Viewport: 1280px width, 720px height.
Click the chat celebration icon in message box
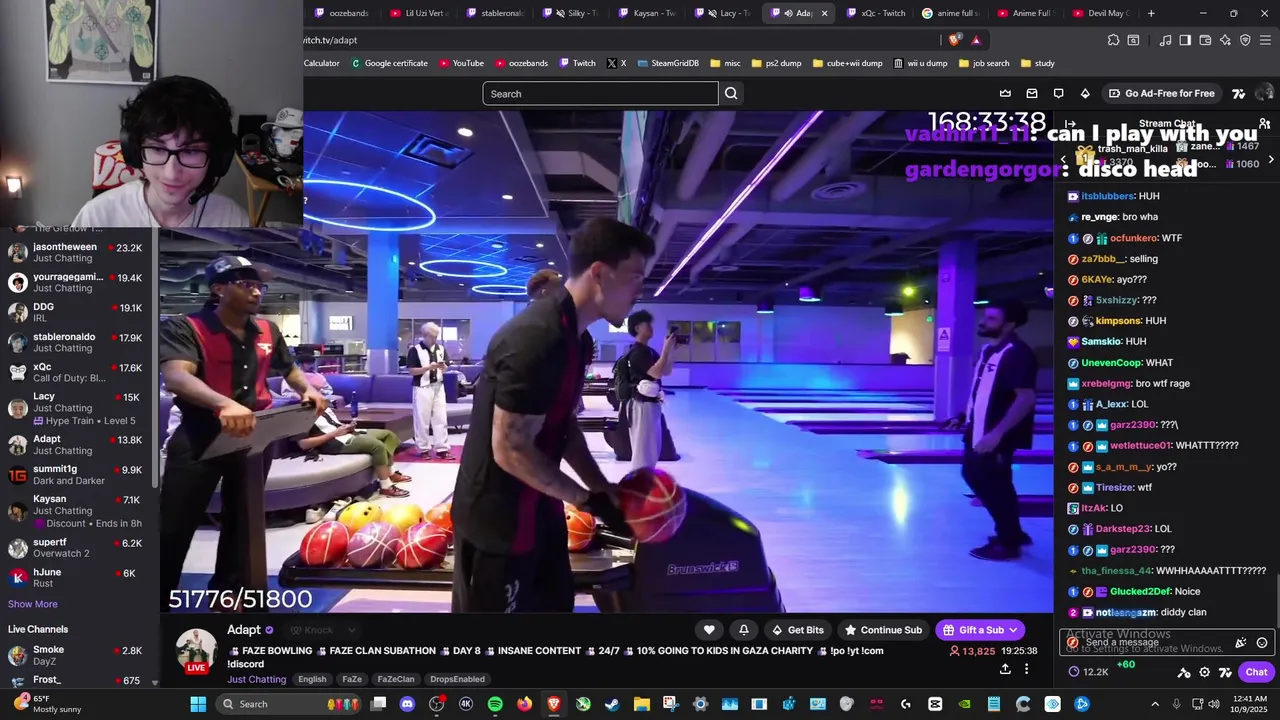pos(1241,643)
